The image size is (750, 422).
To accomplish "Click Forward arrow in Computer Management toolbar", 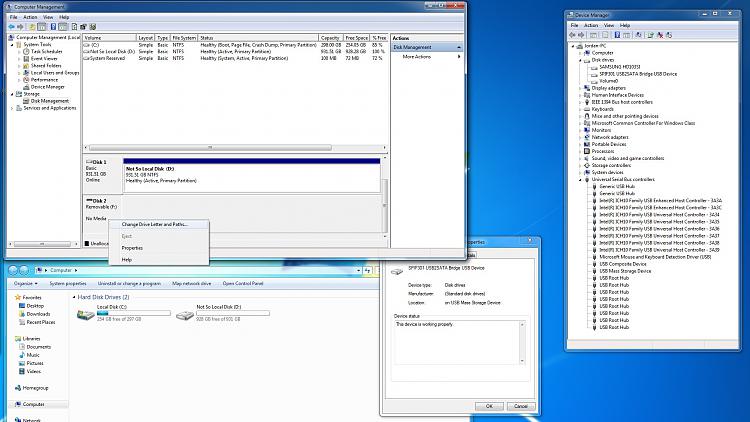I will 21,27.
